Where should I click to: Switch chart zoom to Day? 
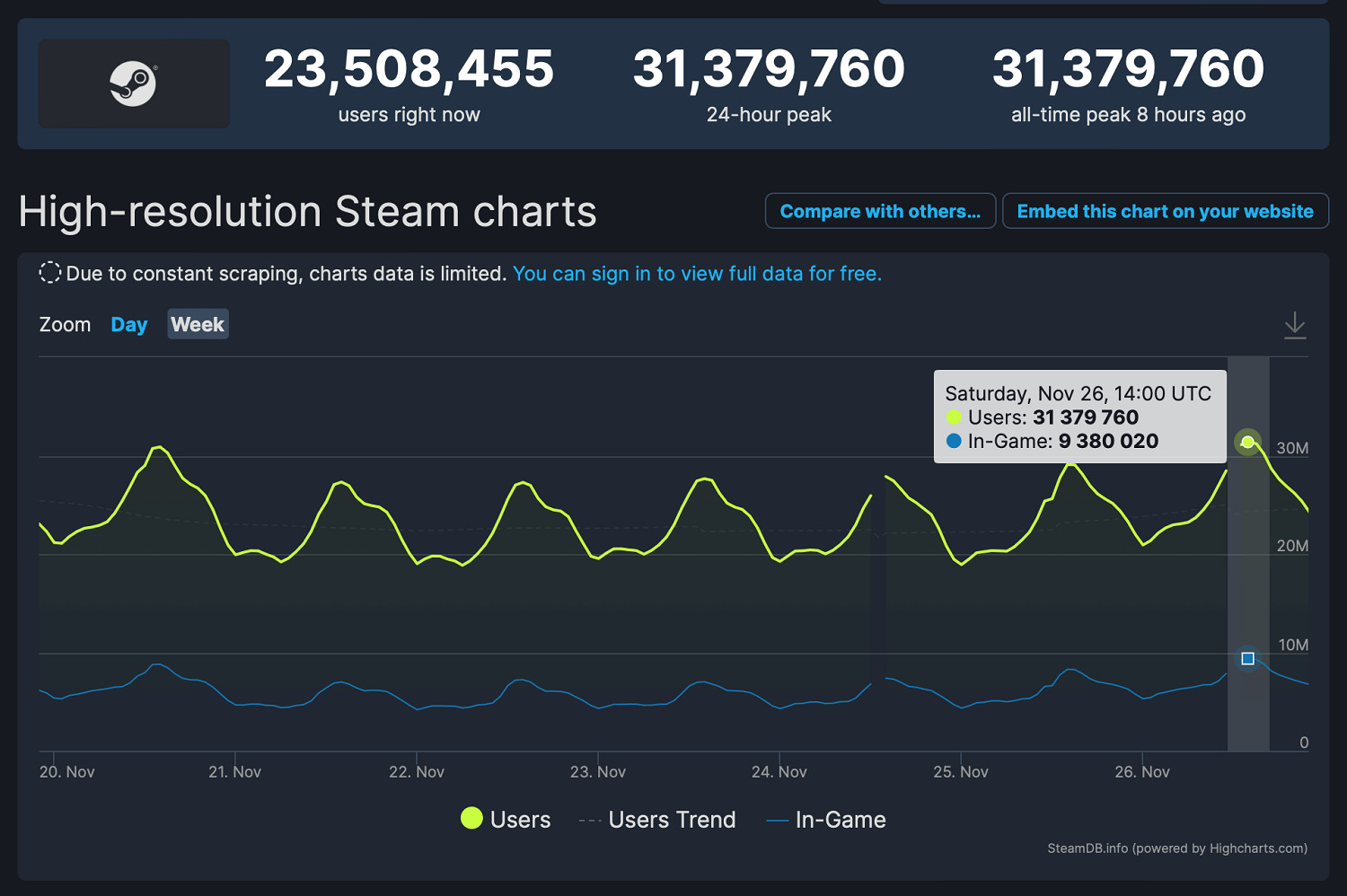coord(128,325)
